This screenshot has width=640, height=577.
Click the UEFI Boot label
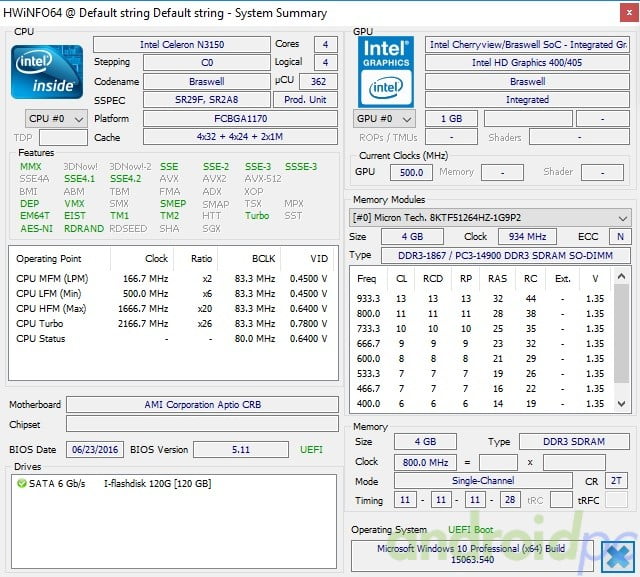471,530
